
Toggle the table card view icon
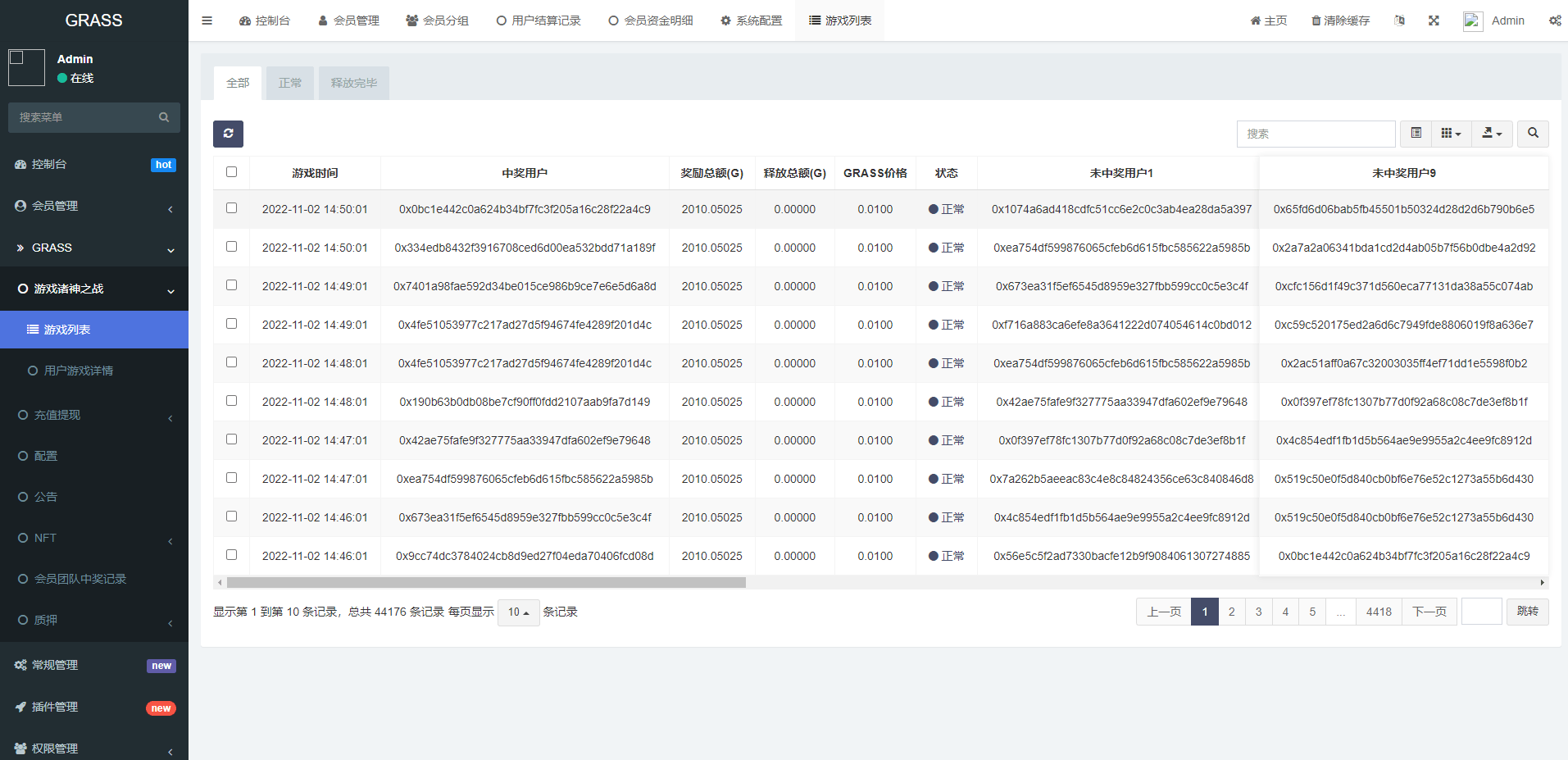(x=1416, y=134)
